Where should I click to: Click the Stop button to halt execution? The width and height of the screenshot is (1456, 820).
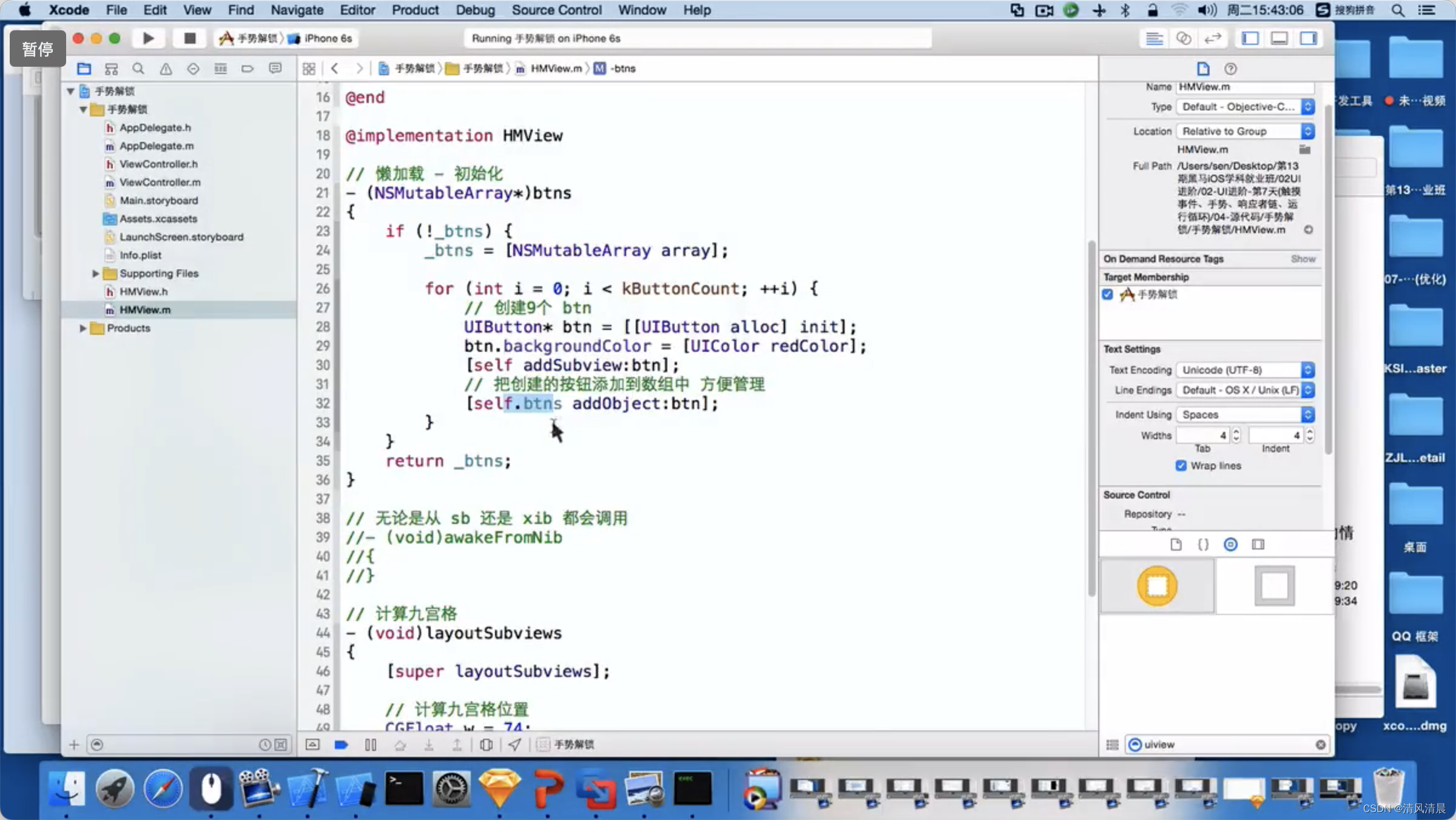(189, 38)
